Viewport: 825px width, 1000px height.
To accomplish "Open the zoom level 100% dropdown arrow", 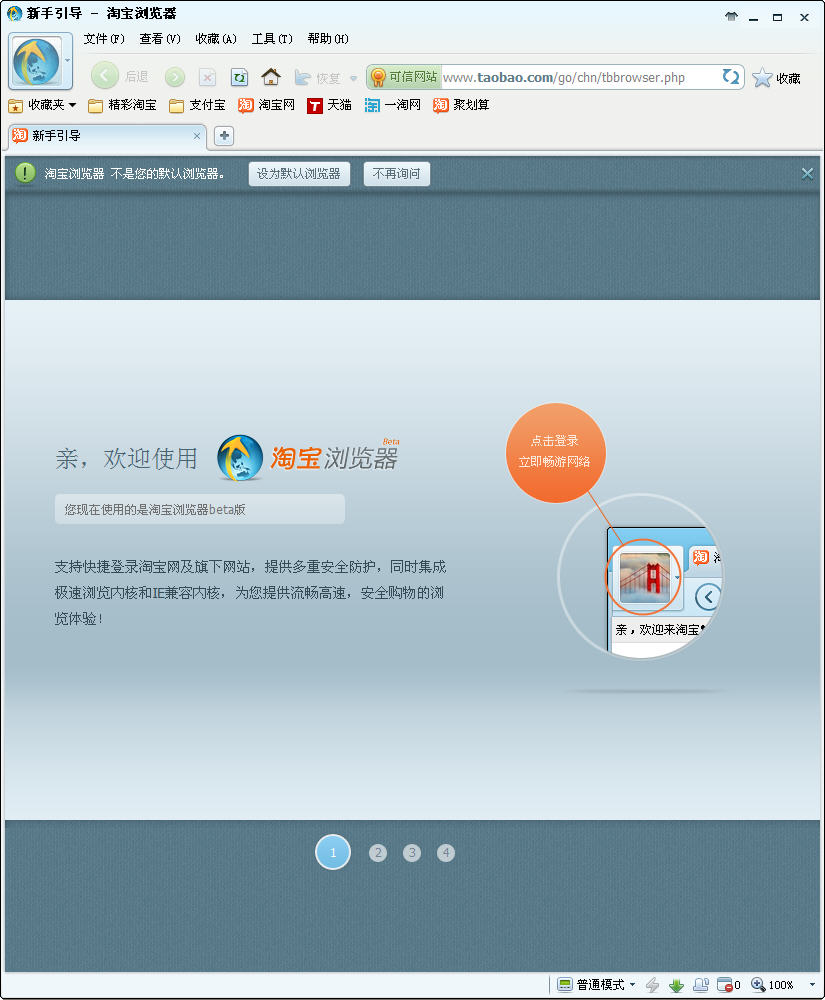I will pyautogui.click(x=812, y=985).
